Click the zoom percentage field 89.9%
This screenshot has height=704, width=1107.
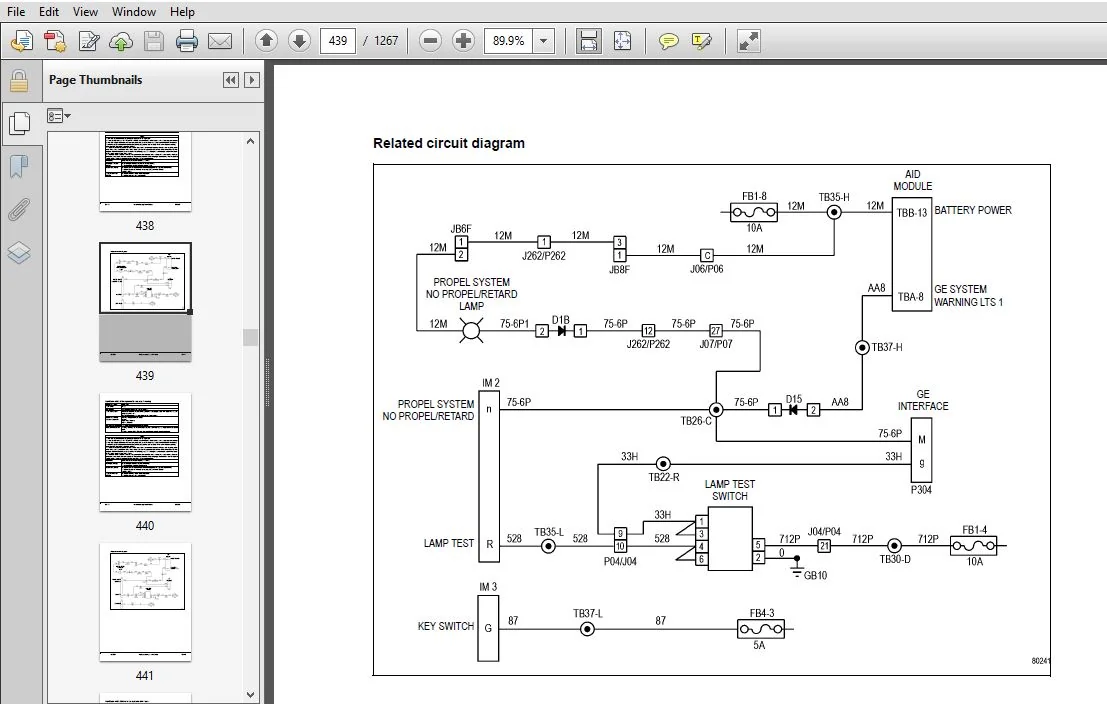pos(508,41)
